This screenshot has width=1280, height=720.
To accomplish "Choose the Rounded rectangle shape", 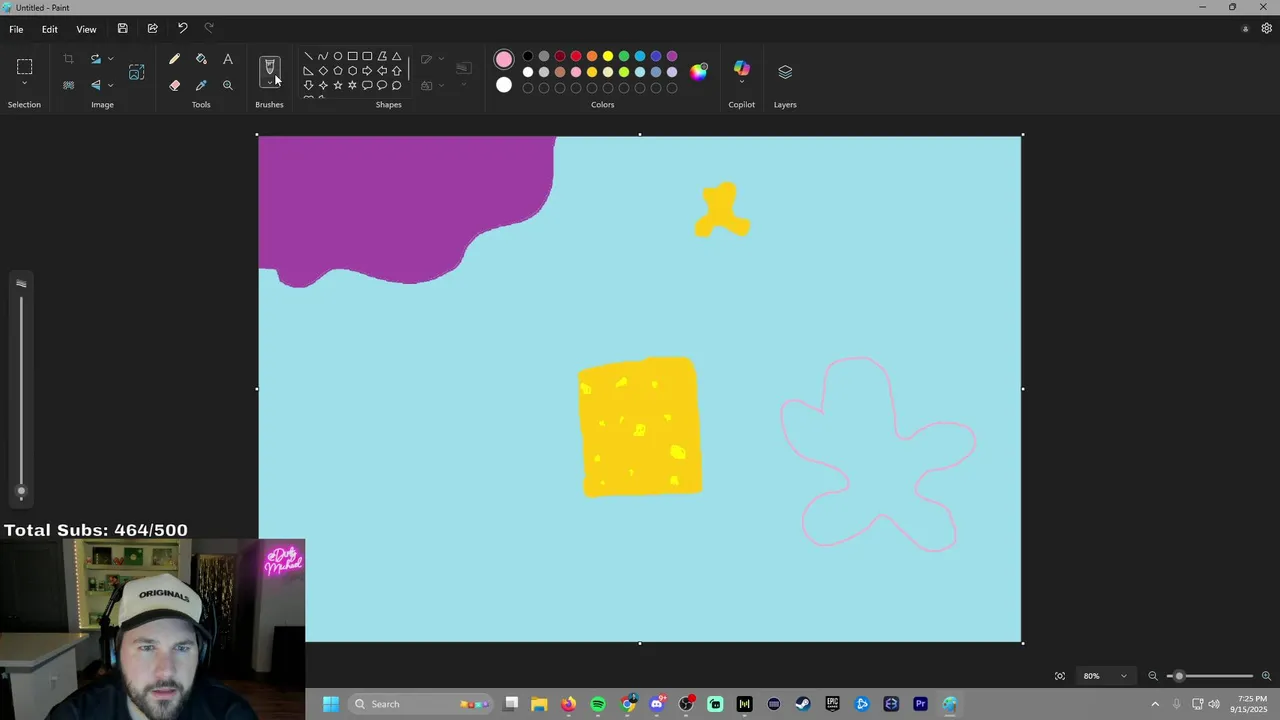I will click(367, 56).
